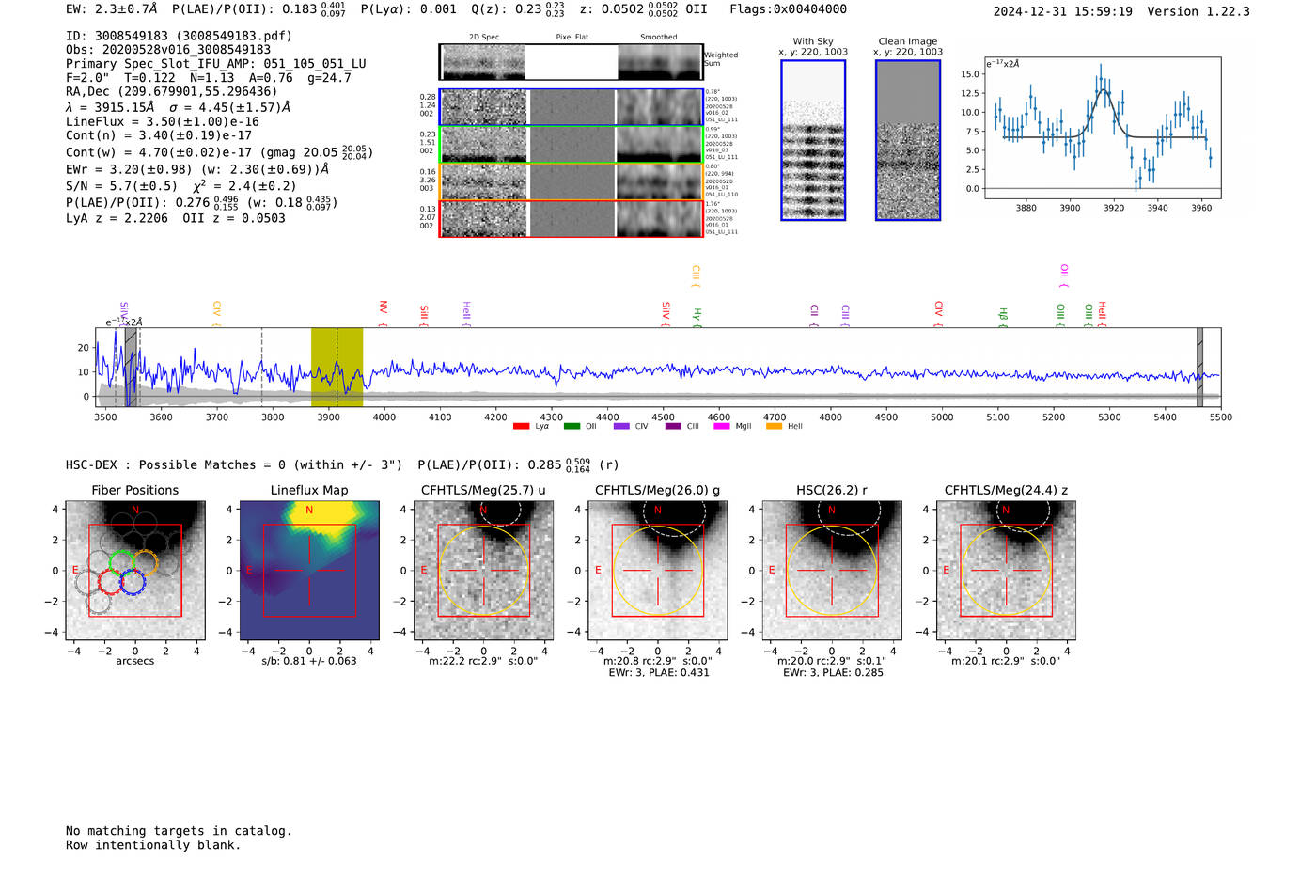Click the green dashed fiber circle
Screen dimensions: 1316x896
click(x=122, y=562)
